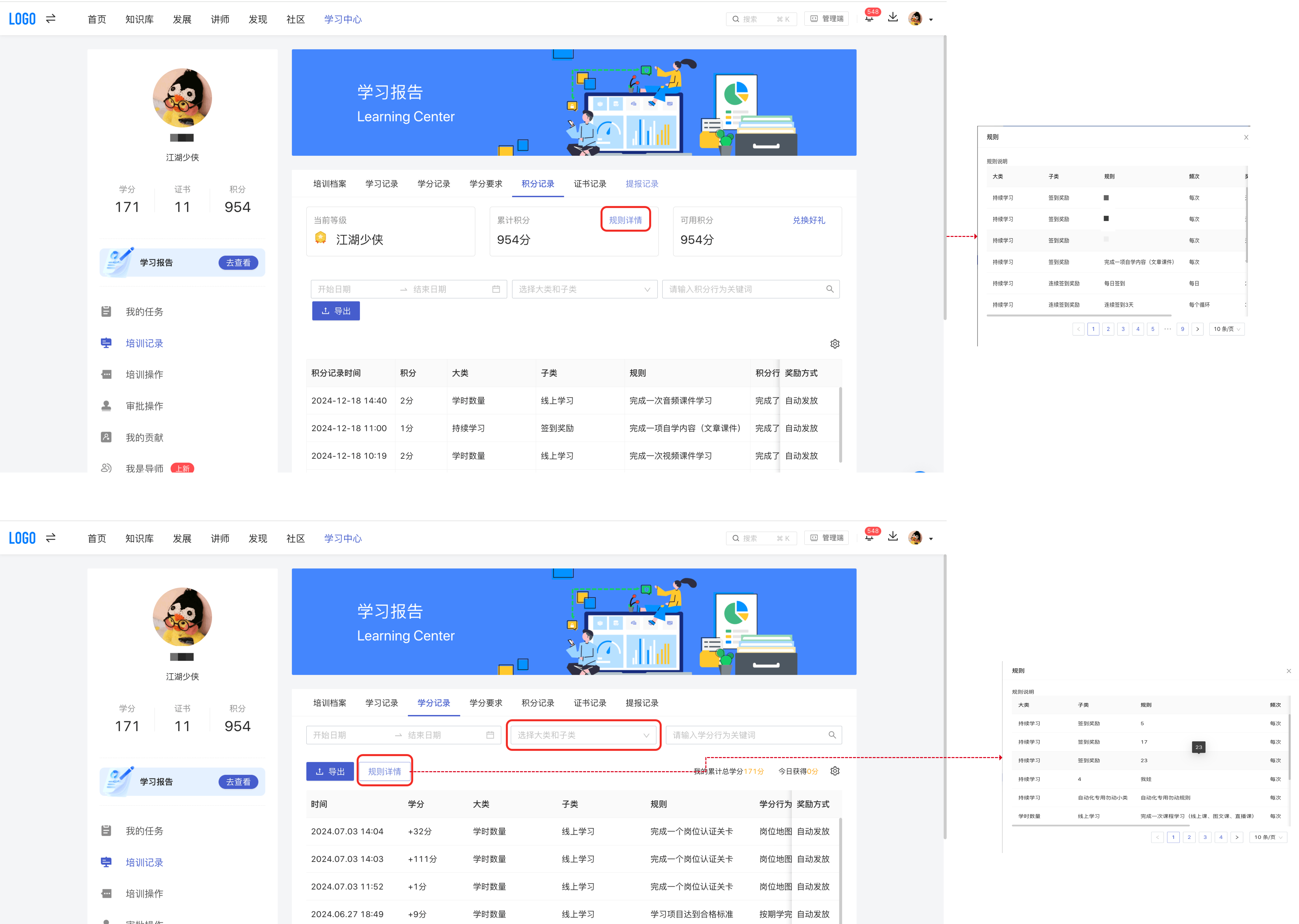Click 我的任务 sidebar icon on the 积分记录 page

106,311
